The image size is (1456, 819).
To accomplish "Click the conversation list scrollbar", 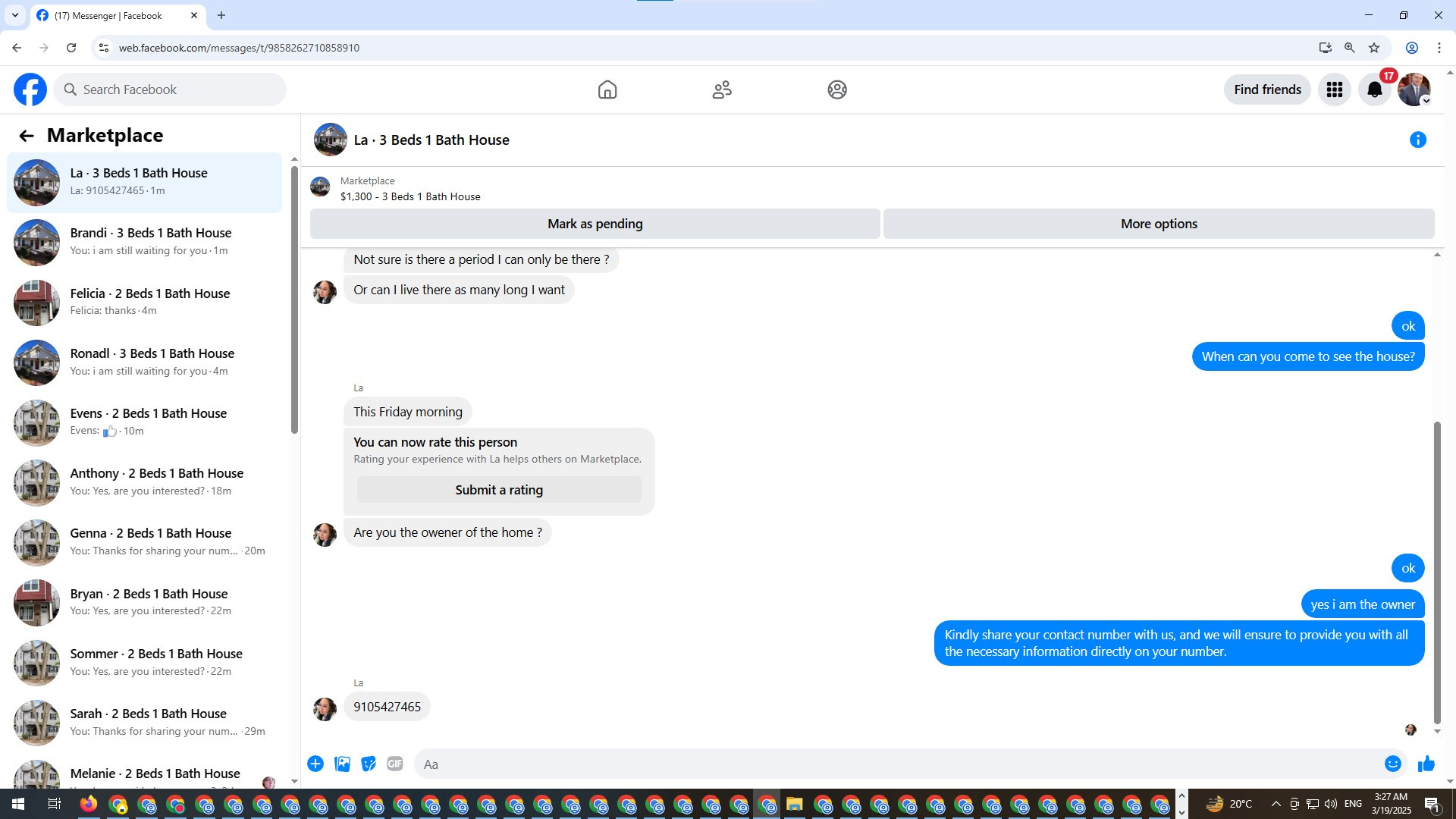I will 294,300.
